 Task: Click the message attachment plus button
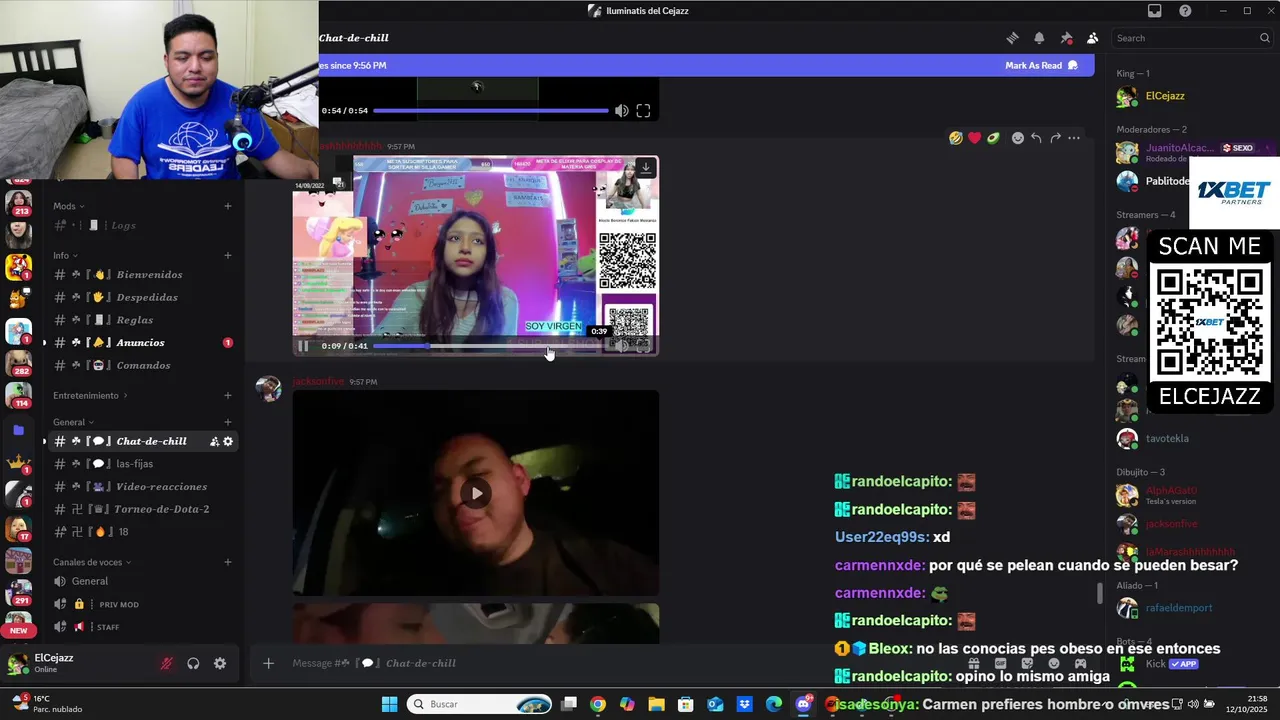[268, 663]
